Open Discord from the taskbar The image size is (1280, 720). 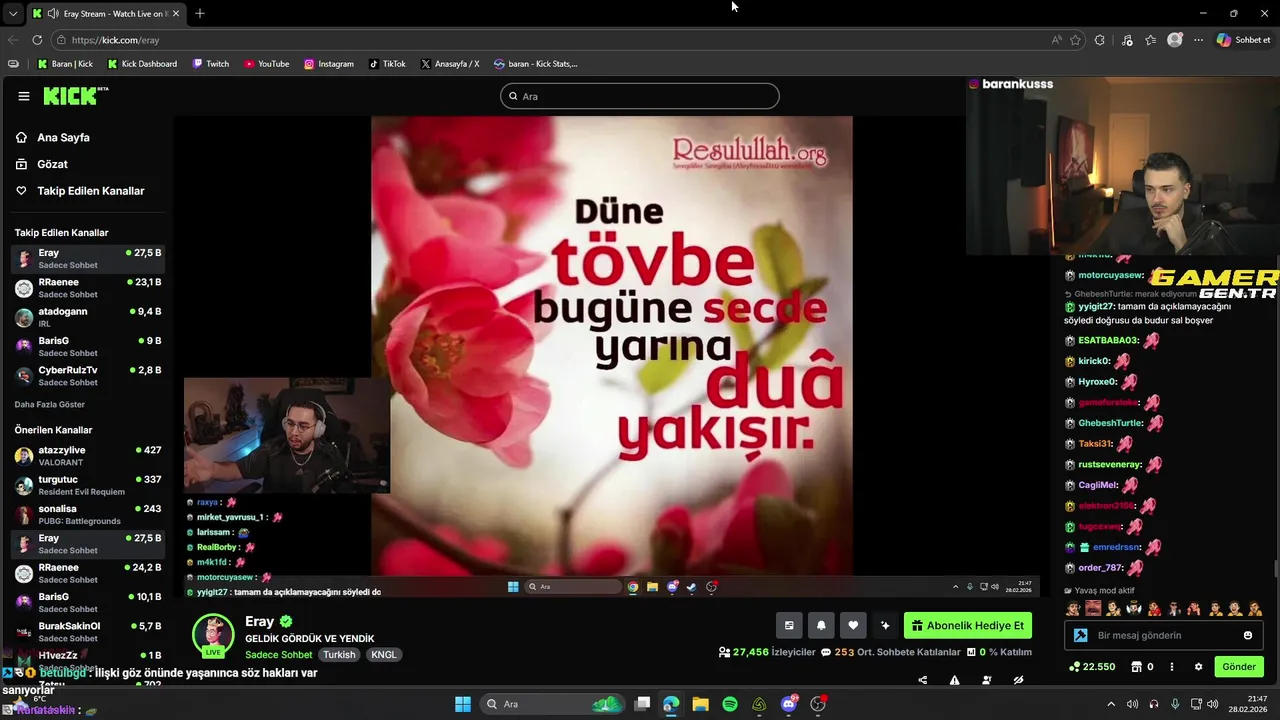[789, 704]
